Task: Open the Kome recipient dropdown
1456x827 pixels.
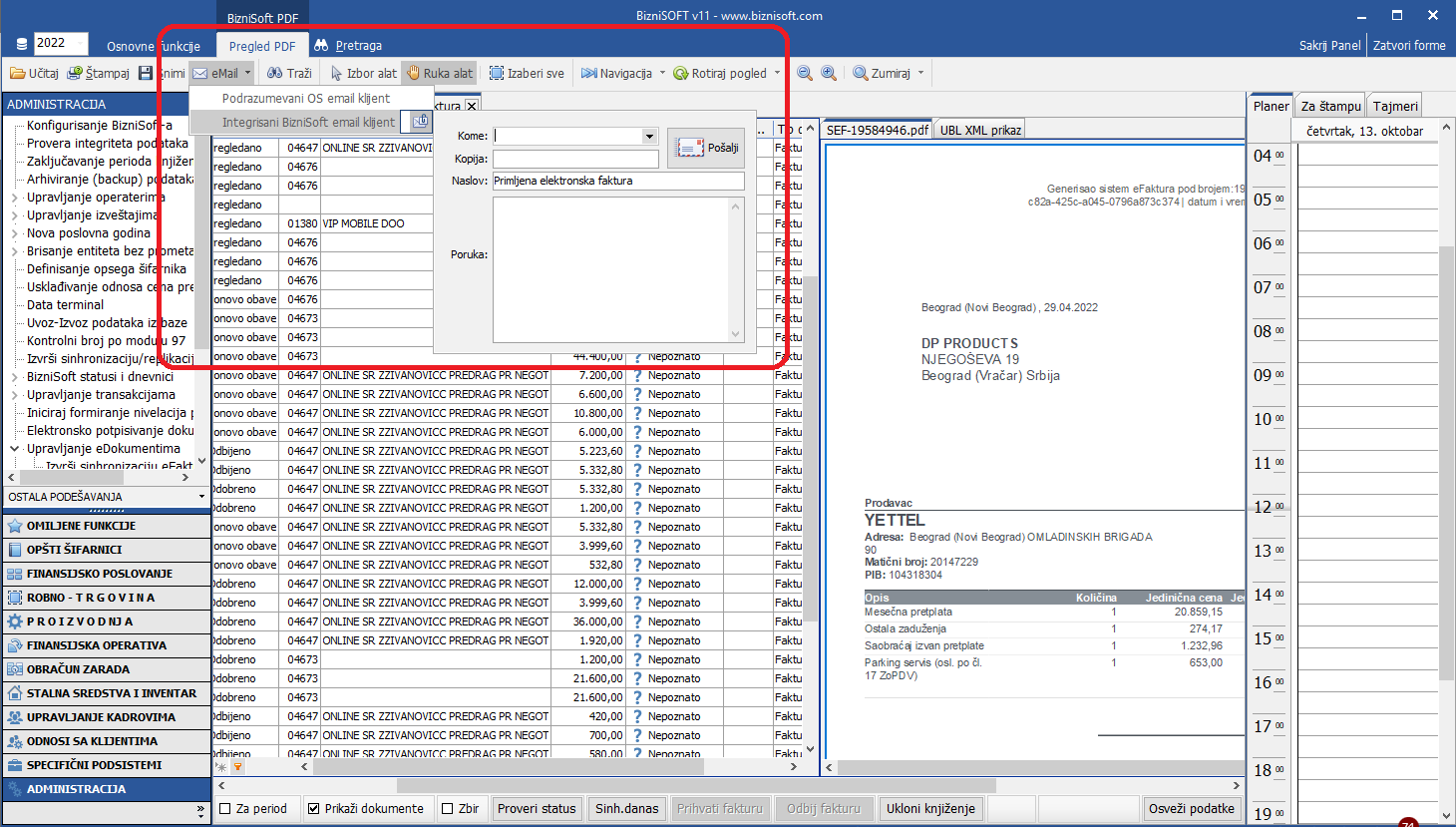Action: pos(649,136)
